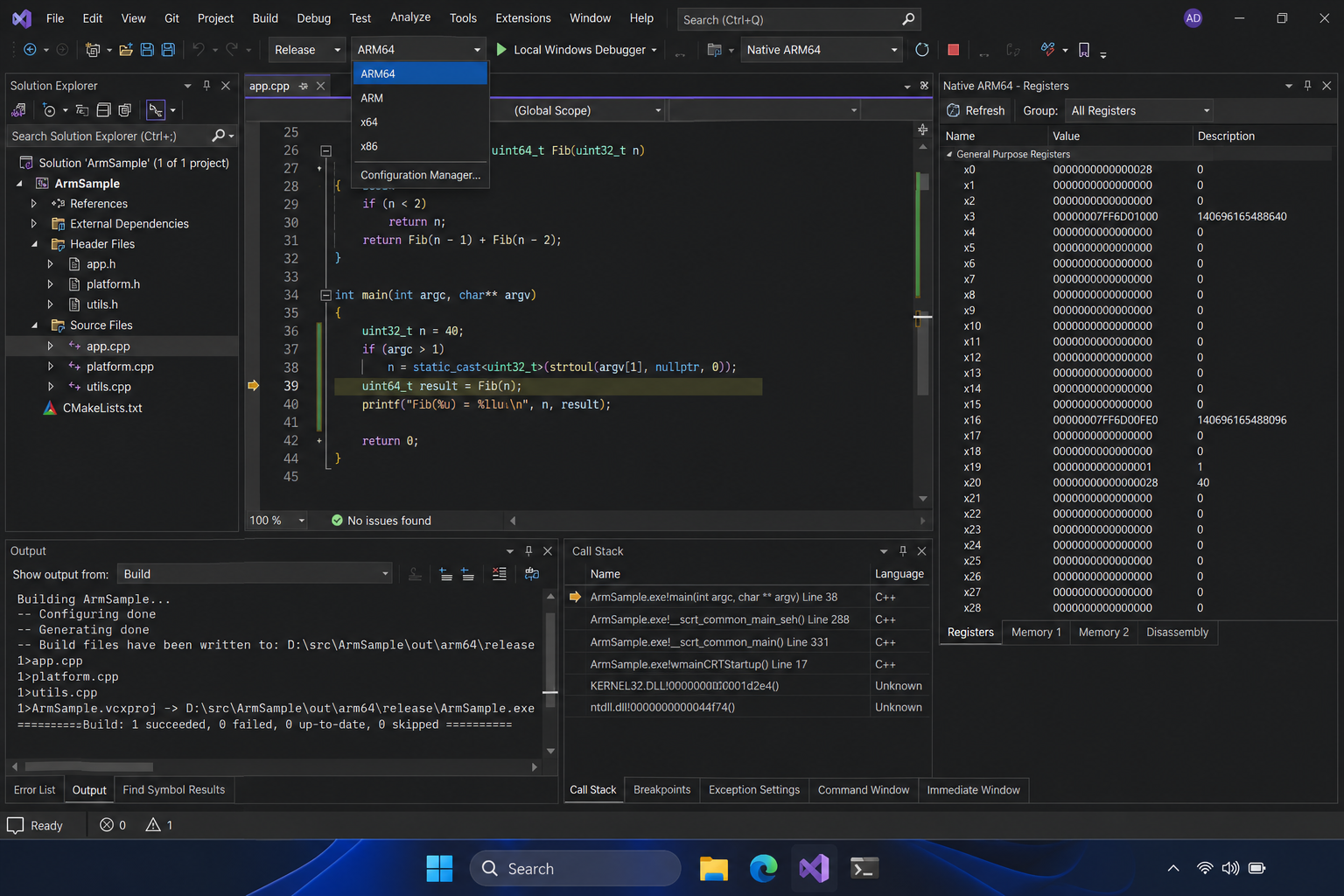Click the Open File toolbar icon
The height and width of the screenshot is (896, 1344).
(126, 50)
